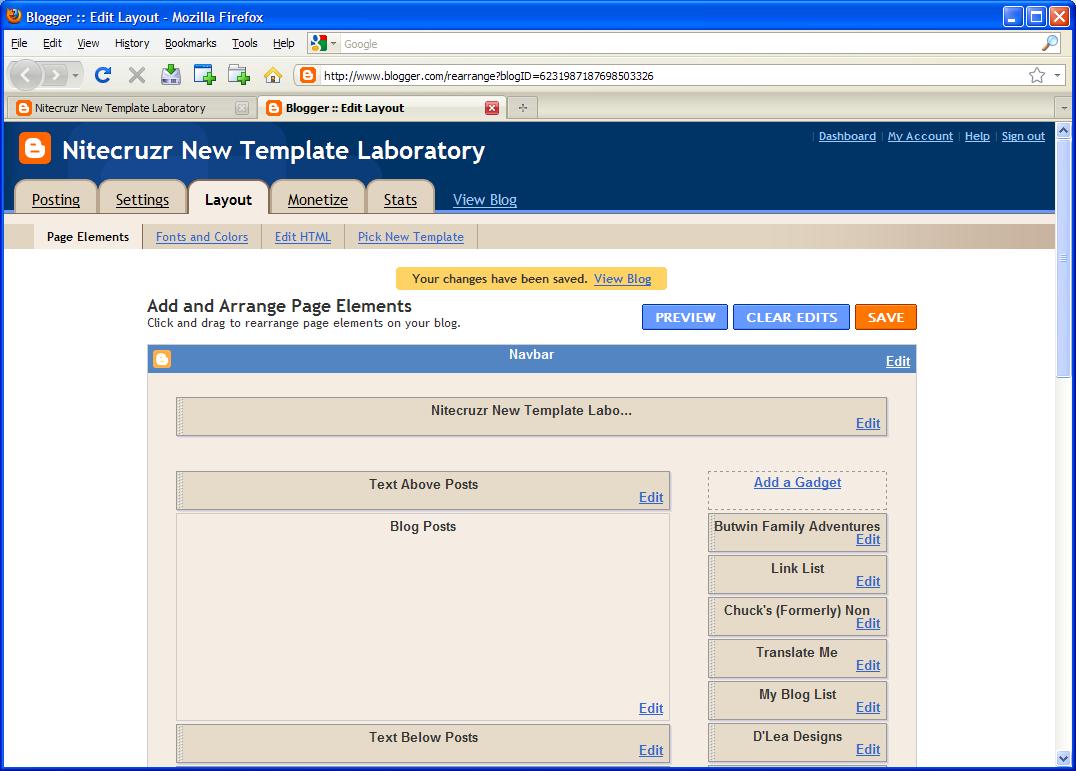Open the back/forward history dropdown arrow
The width and height of the screenshot is (1076, 771).
pyautogui.click(x=75, y=75)
